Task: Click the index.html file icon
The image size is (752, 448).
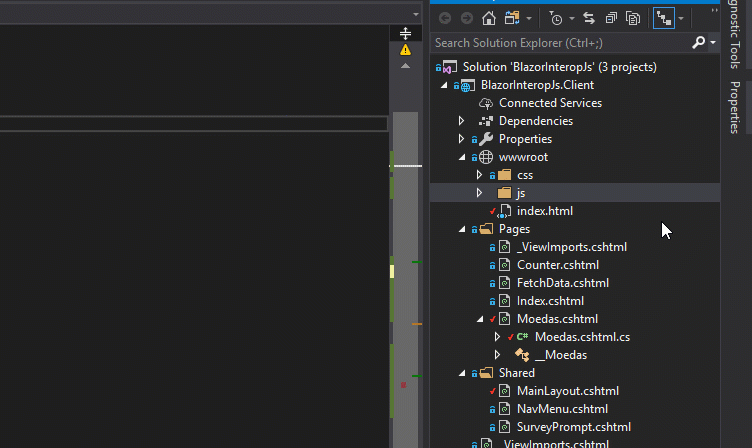Action: click(x=504, y=211)
